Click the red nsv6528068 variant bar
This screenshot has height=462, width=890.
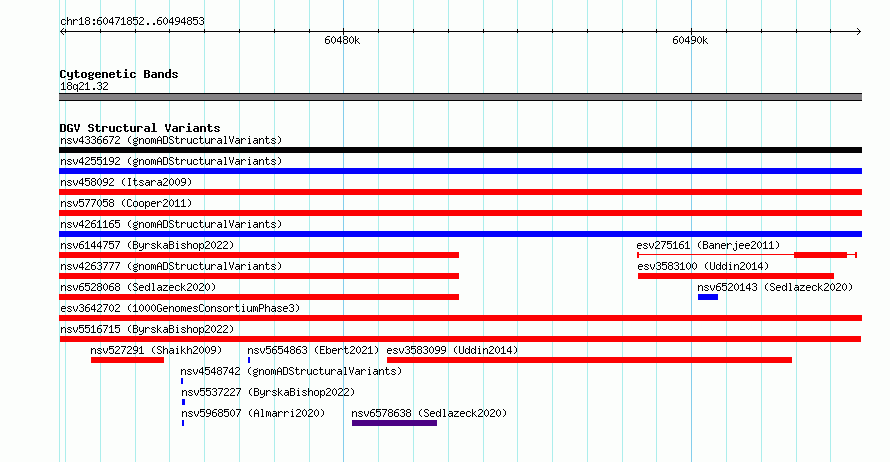point(259,297)
